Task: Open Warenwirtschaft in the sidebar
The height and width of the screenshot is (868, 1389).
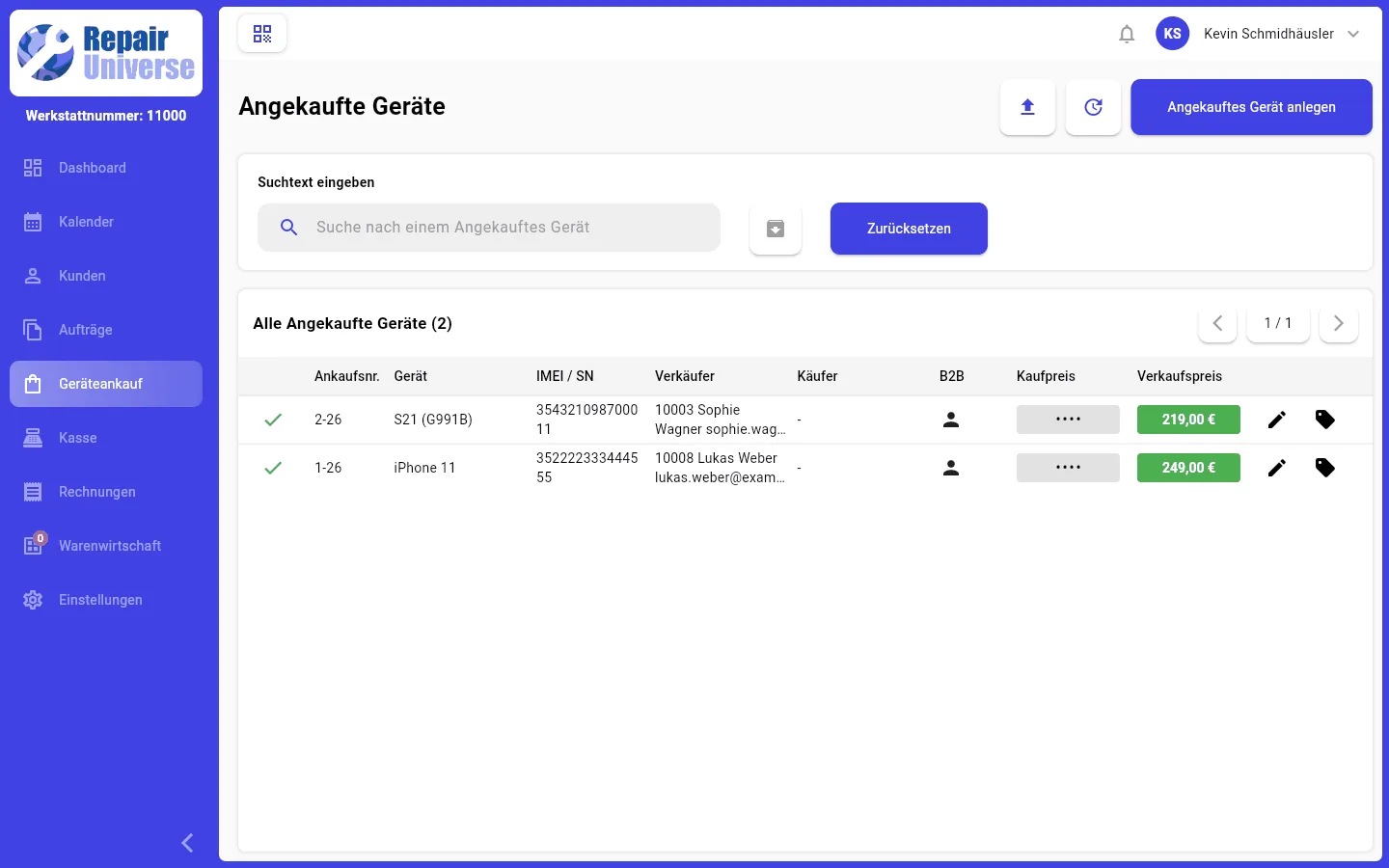Action: [x=106, y=546]
